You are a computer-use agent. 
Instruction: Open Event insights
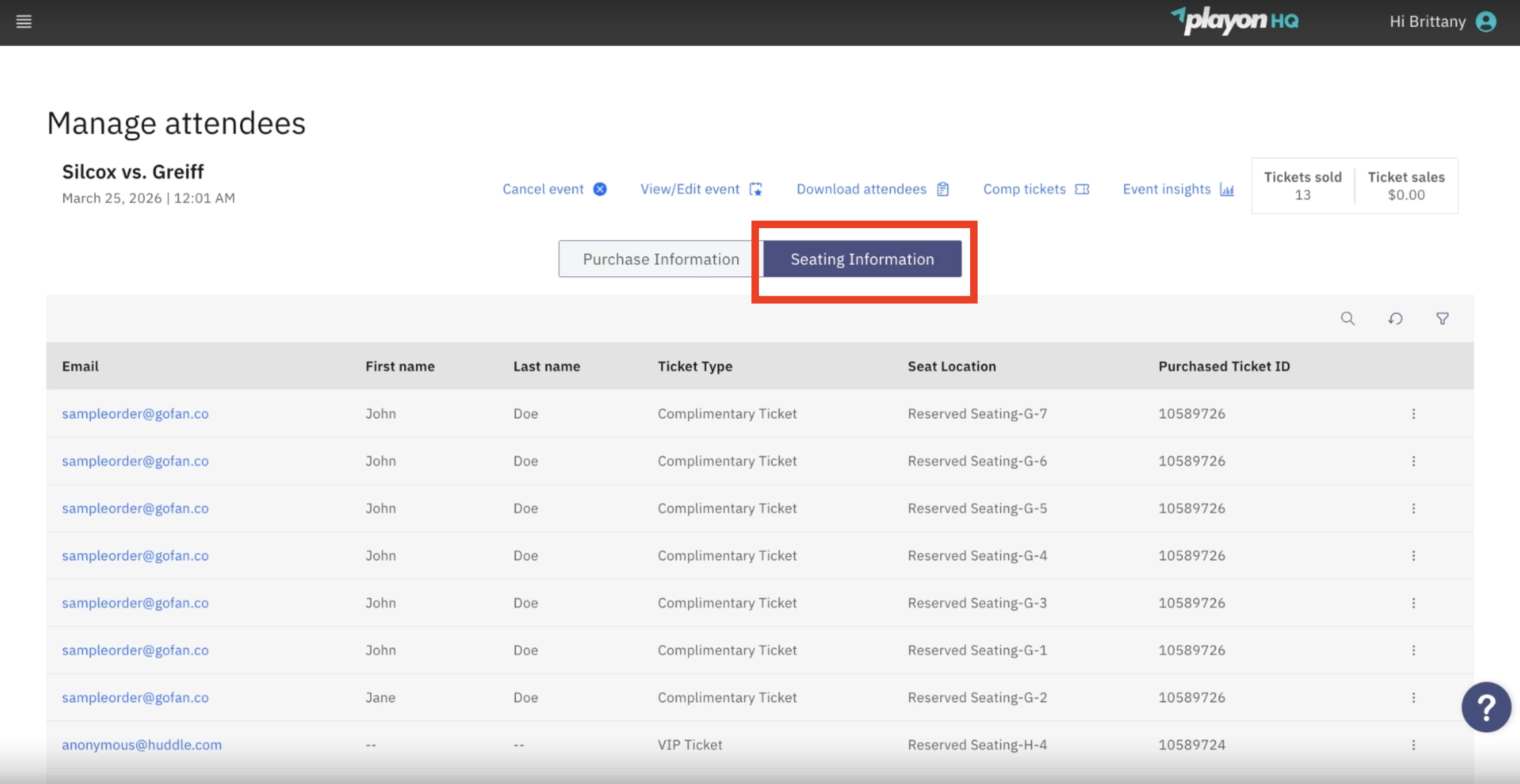pos(1178,189)
